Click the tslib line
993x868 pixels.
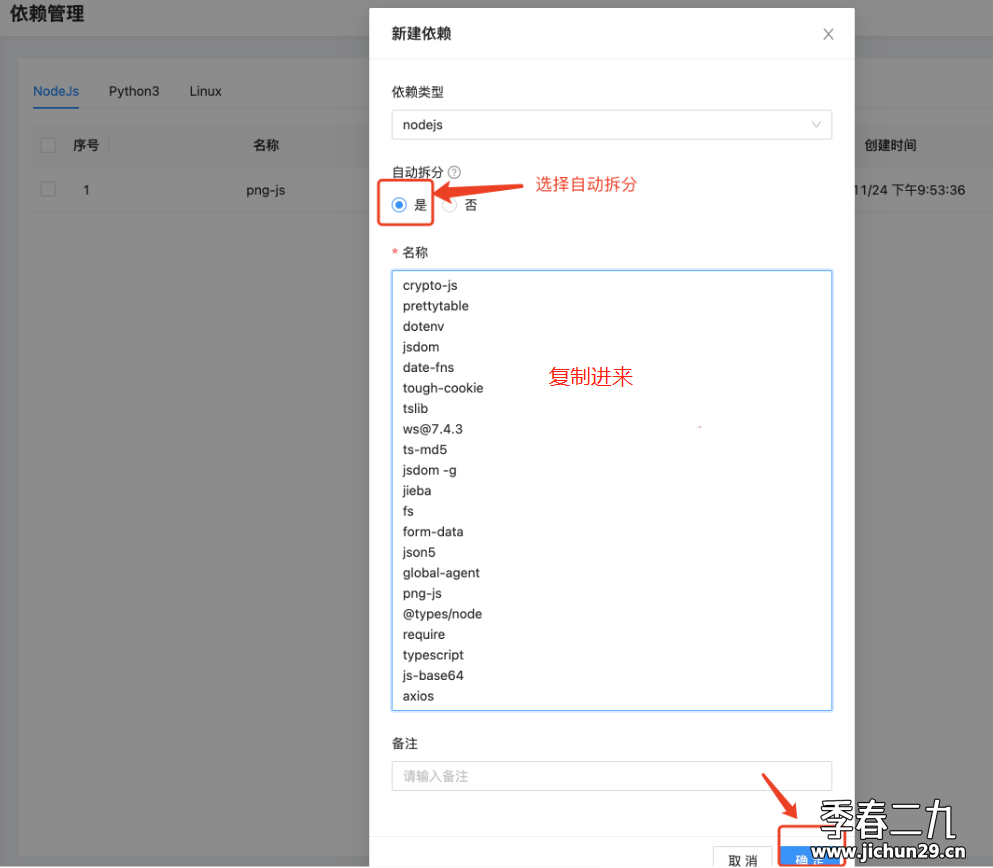[x=415, y=409]
